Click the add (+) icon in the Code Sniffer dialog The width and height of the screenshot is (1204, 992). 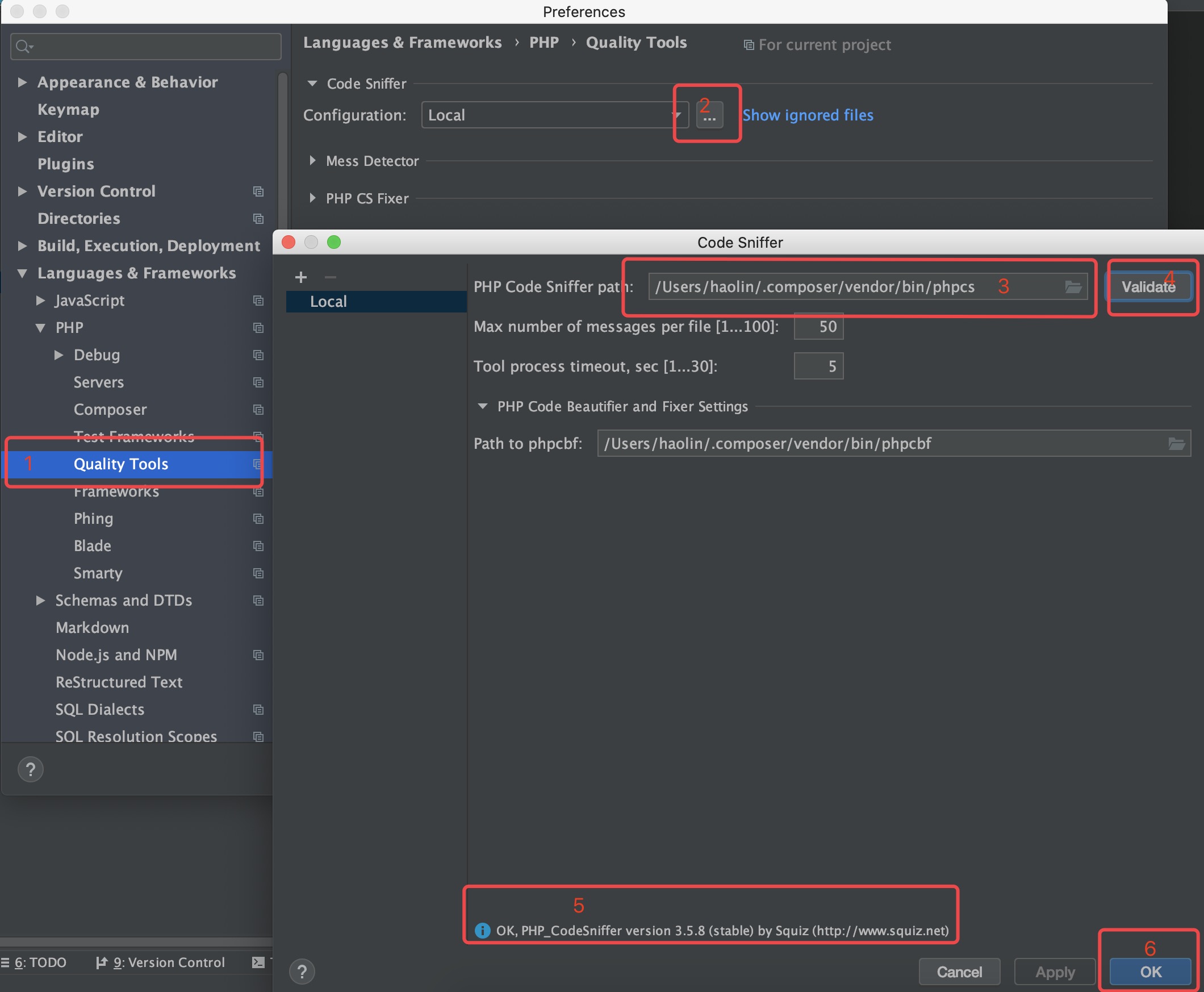pos(301,277)
